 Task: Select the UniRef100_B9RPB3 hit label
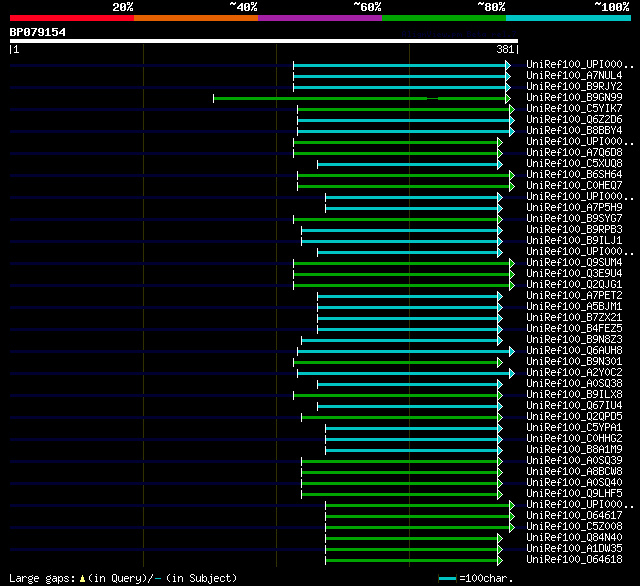pos(574,230)
